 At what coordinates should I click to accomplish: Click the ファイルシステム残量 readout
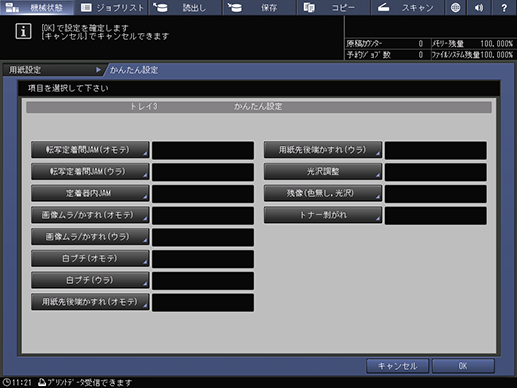click(473, 54)
